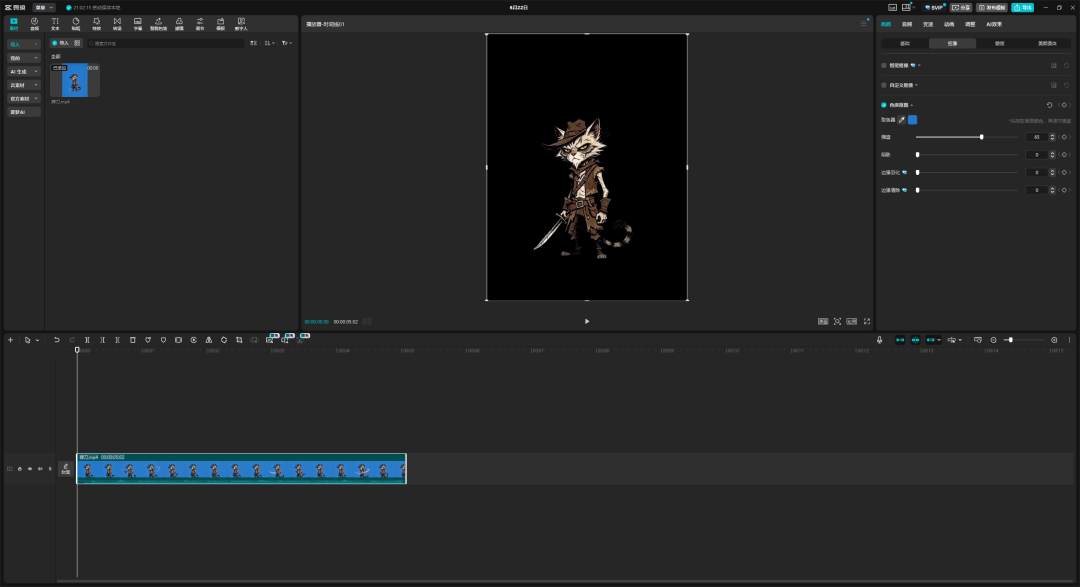Click the reverse playback icon in timeline toolbar
Screen dimensions: 1080x587
coord(194,340)
